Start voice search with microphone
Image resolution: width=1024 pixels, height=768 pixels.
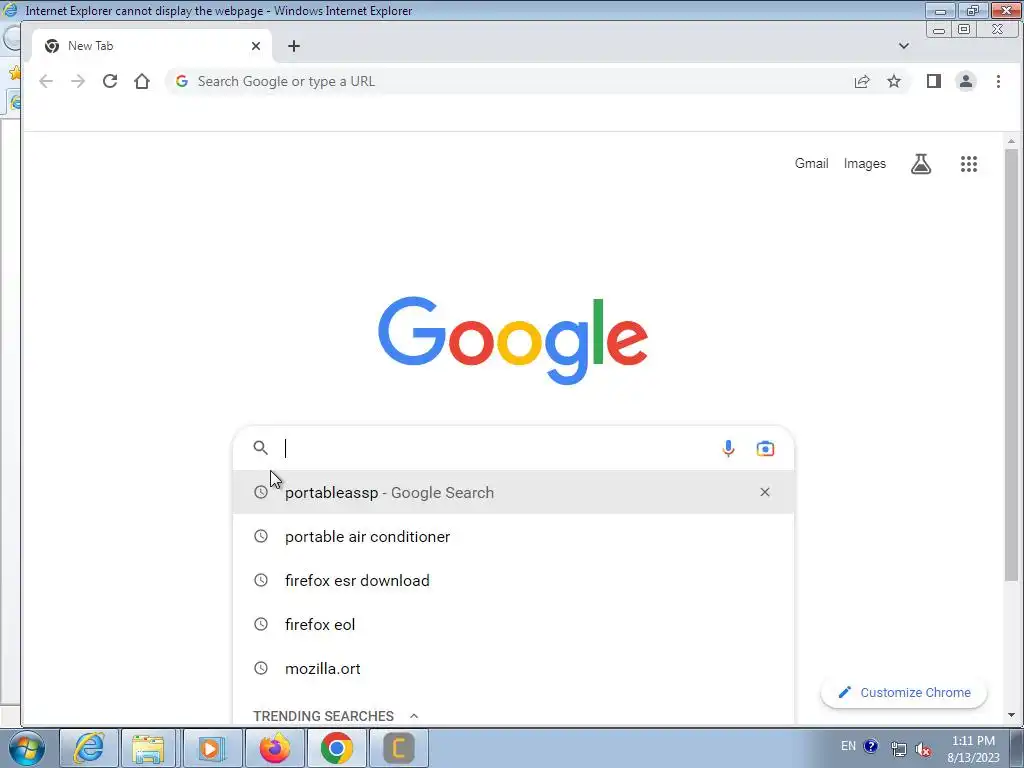(728, 448)
